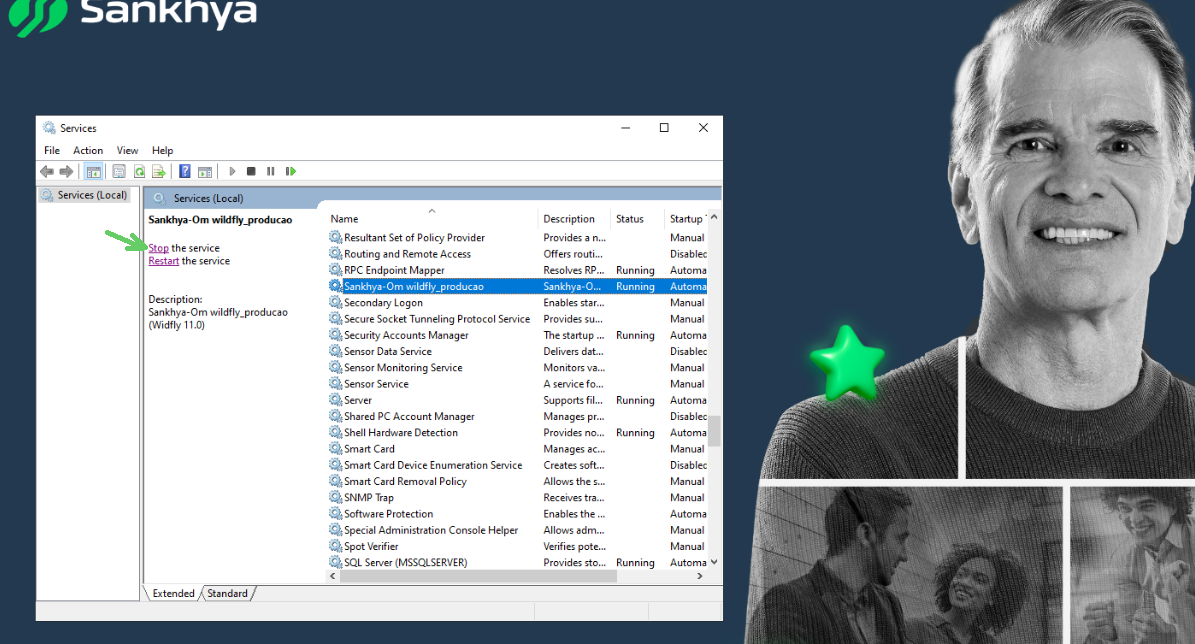1195x644 pixels.
Task: Click the horizontal scrollbar thumb
Action: [x=478, y=576]
